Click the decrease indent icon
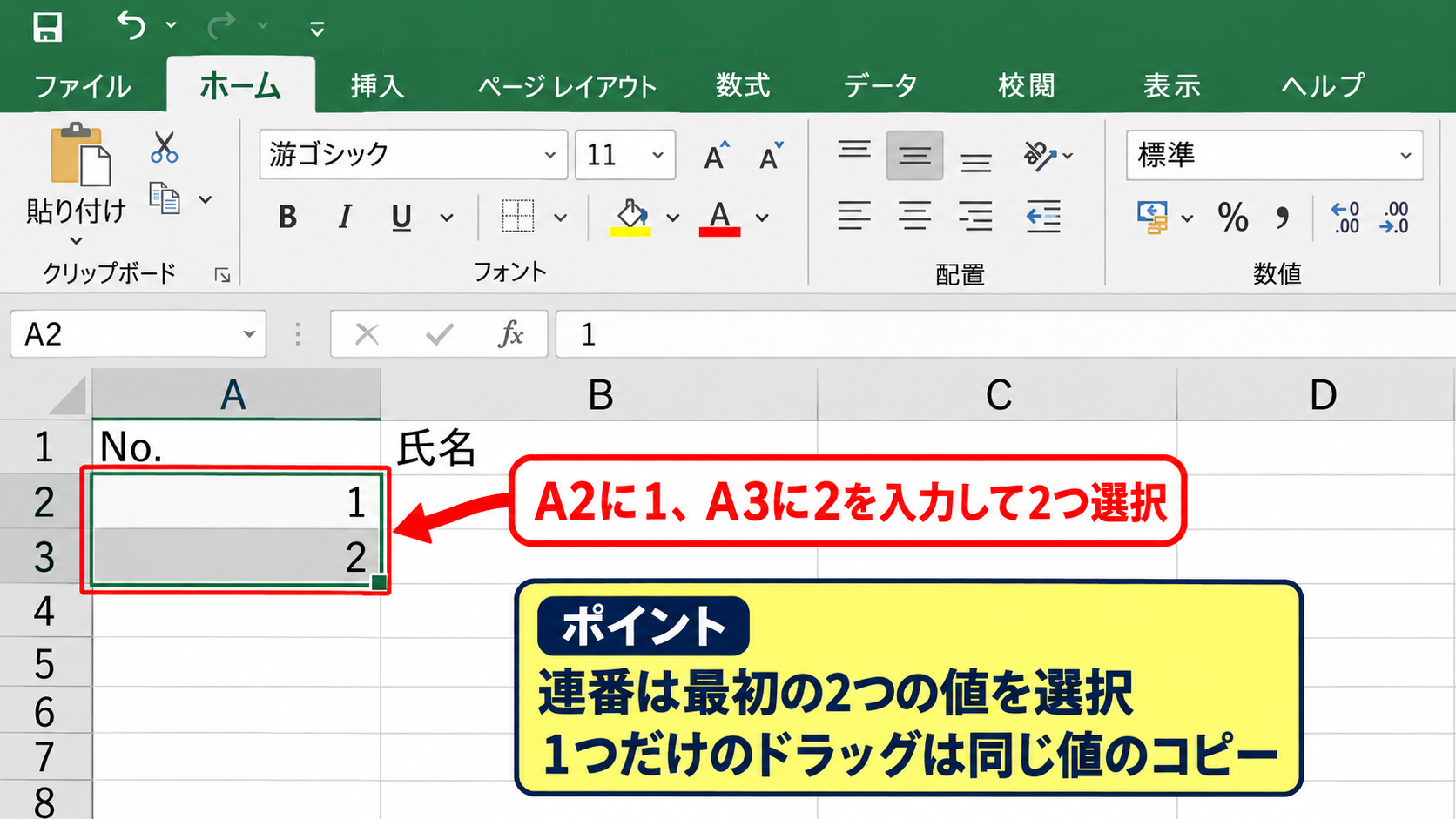 click(x=1043, y=216)
